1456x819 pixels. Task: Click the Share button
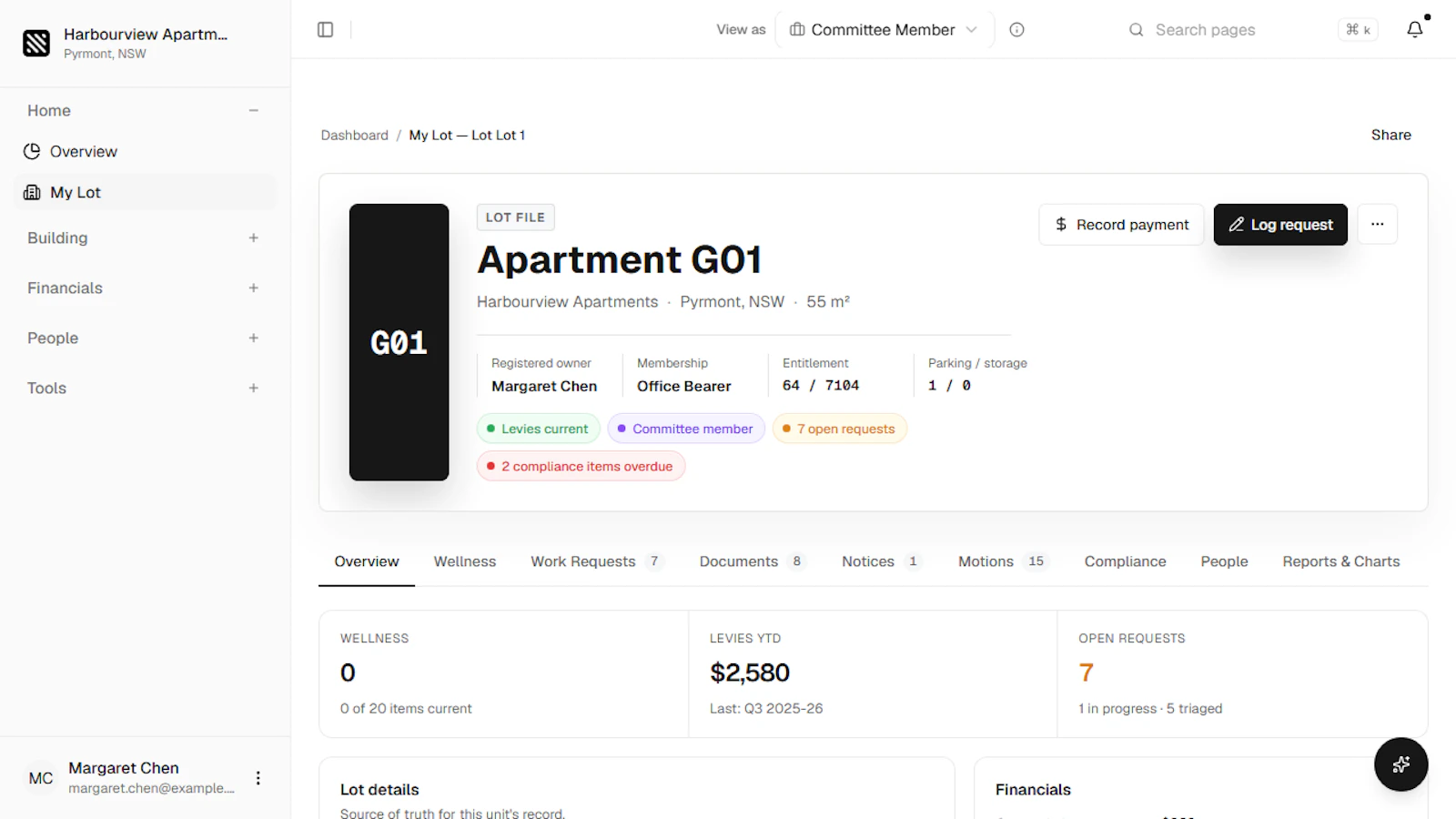click(x=1390, y=135)
